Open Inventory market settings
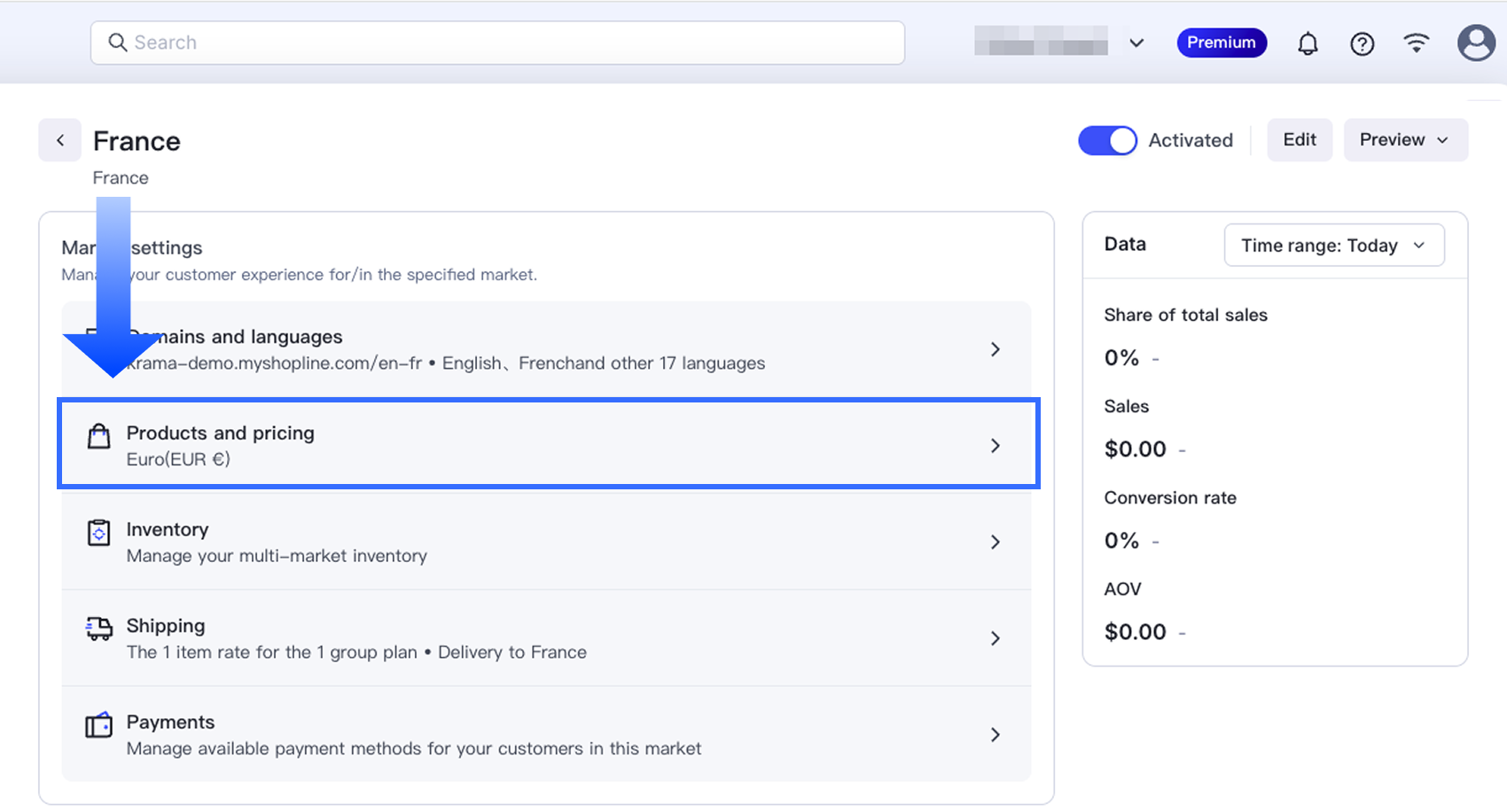 point(546,542)
